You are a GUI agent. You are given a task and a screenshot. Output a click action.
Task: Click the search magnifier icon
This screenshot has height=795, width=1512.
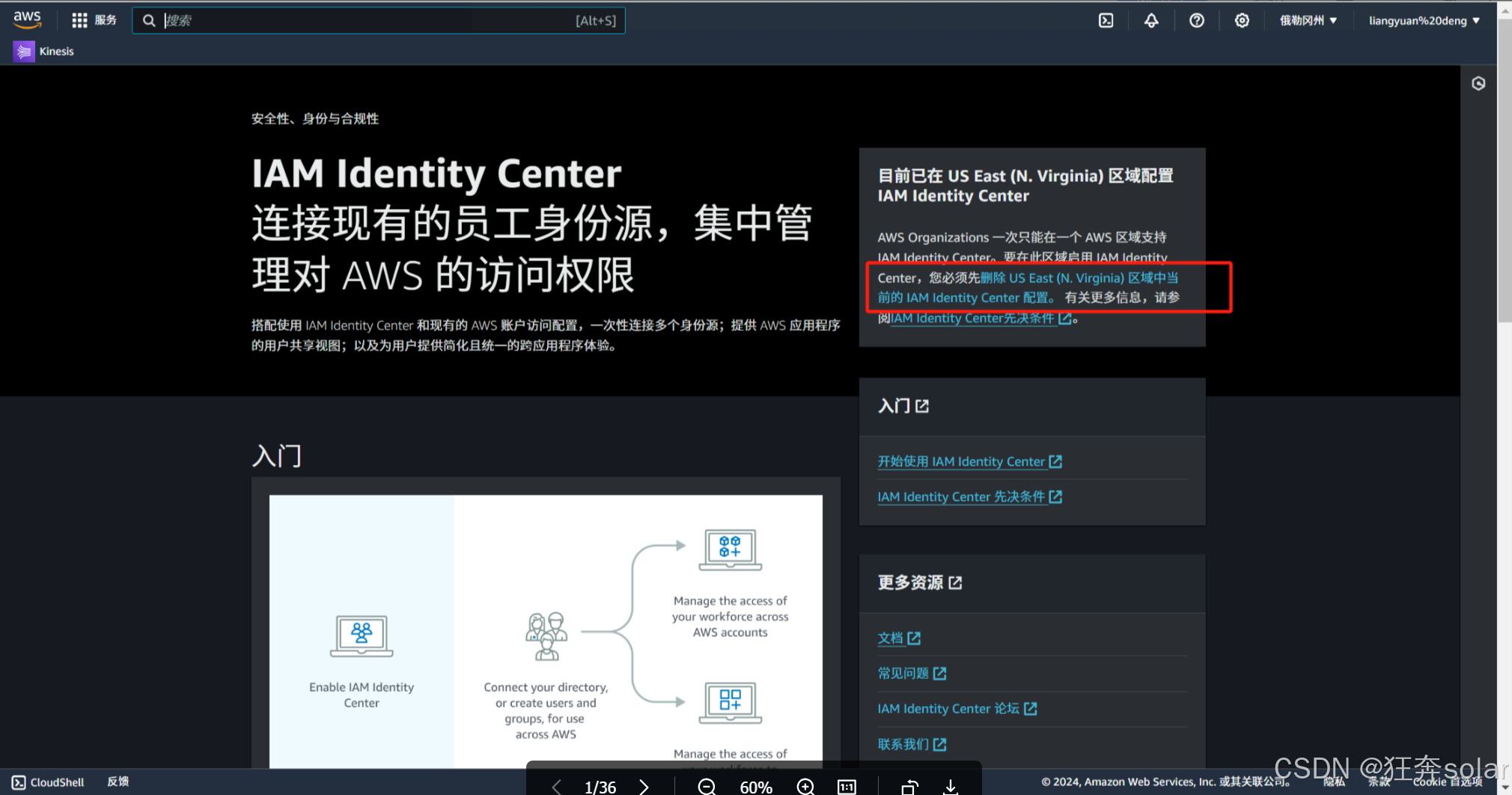(149, 20)
